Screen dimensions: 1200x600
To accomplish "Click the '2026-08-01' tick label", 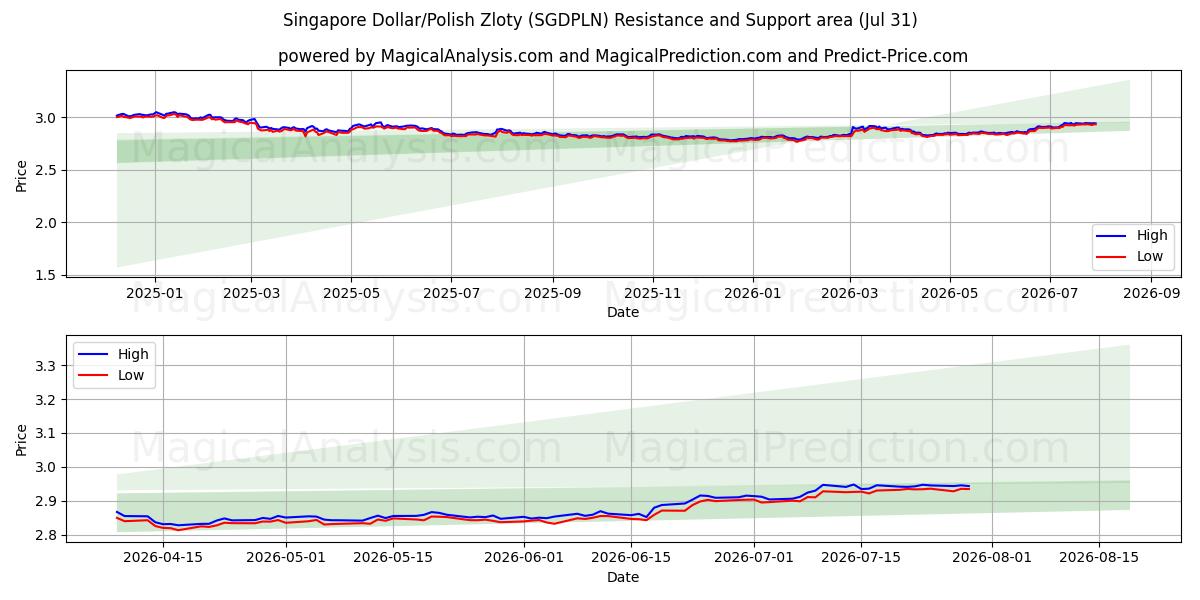I will [x=991, y=558].
